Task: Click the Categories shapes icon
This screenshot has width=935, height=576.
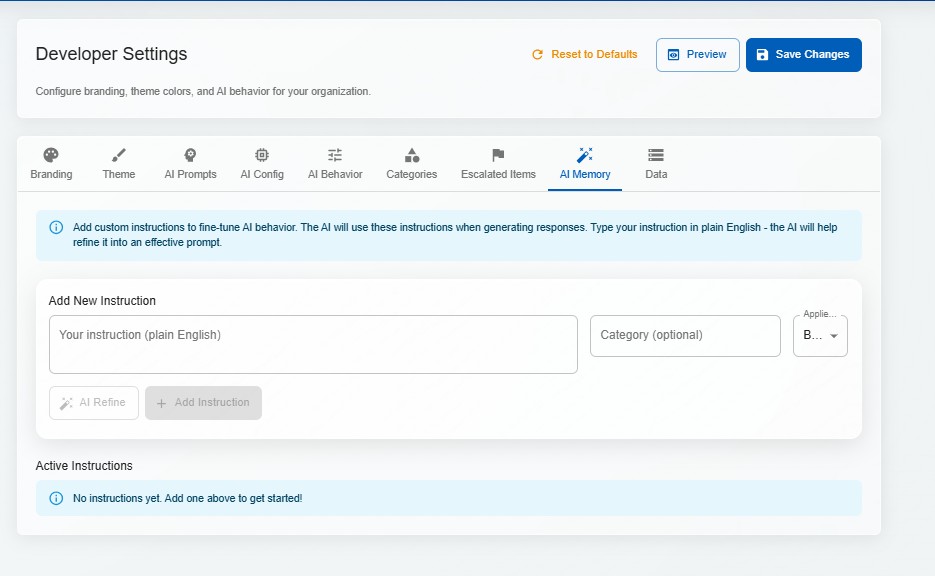Action: pos(411,155)
